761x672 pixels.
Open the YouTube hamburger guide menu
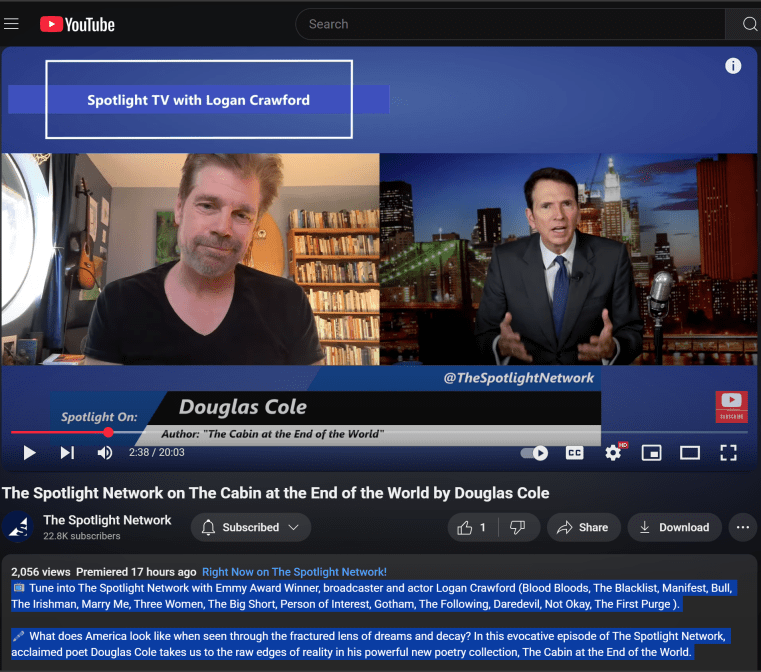[x=12, y=24]
